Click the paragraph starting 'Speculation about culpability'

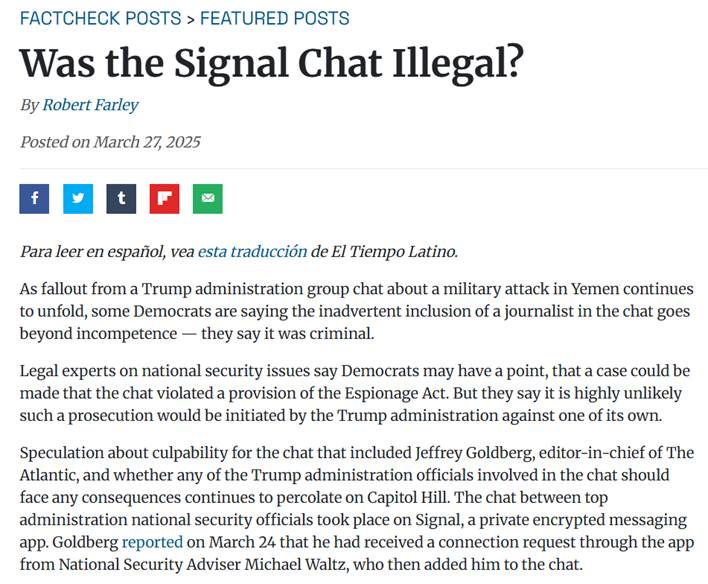pyautogui.click(x=357, y=508)
